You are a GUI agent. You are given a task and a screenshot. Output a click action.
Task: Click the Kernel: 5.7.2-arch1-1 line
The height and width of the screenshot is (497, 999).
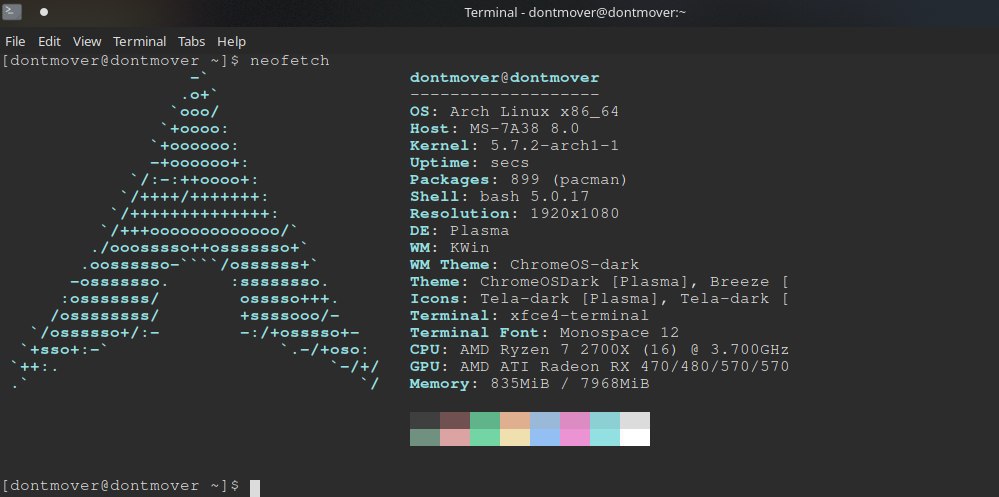coord(514,146)
